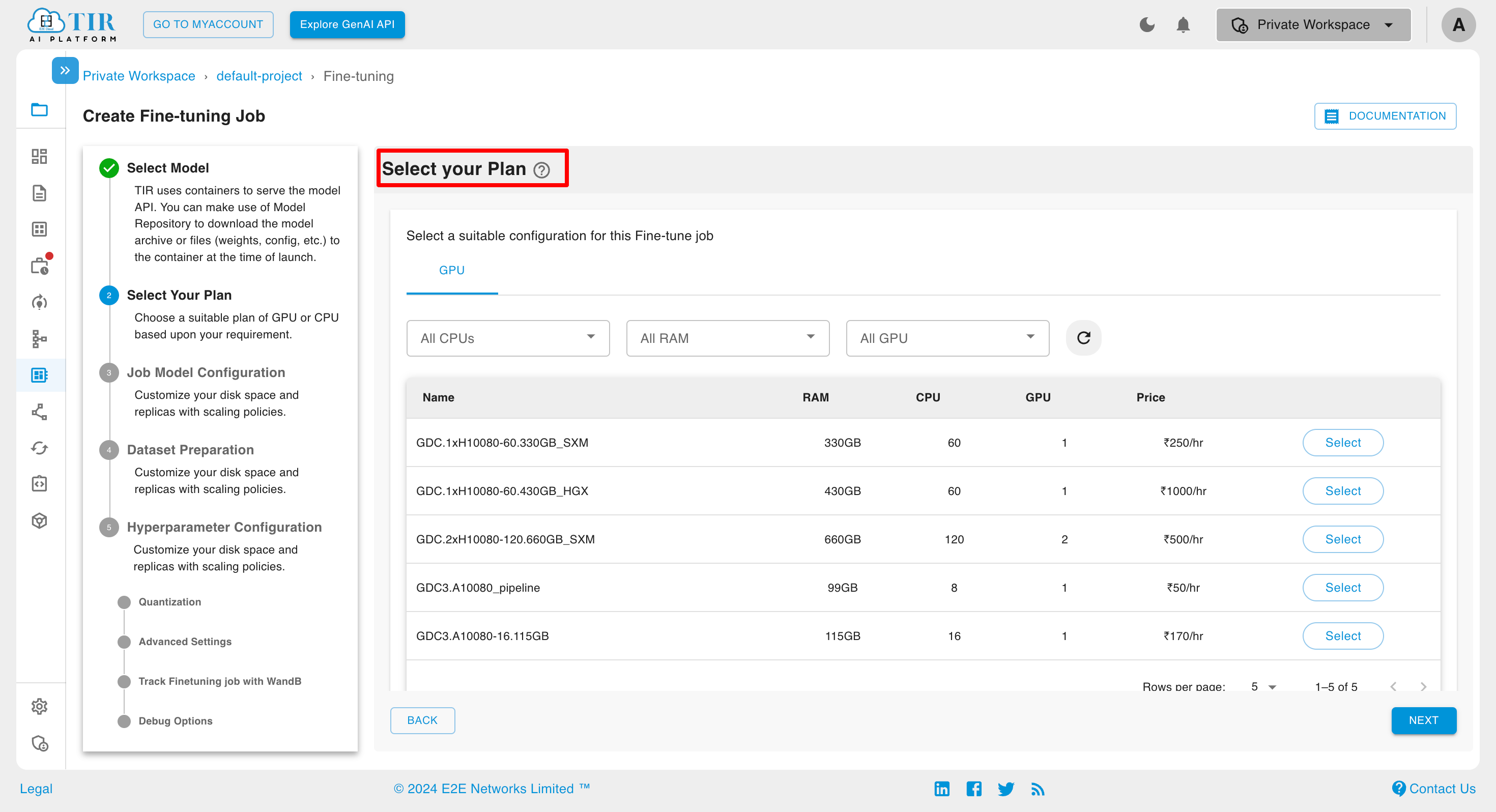Image resolution: width=1496 pixels, height=812 pixels.
Task: Click the BACK button
Action: click(422, 720)
